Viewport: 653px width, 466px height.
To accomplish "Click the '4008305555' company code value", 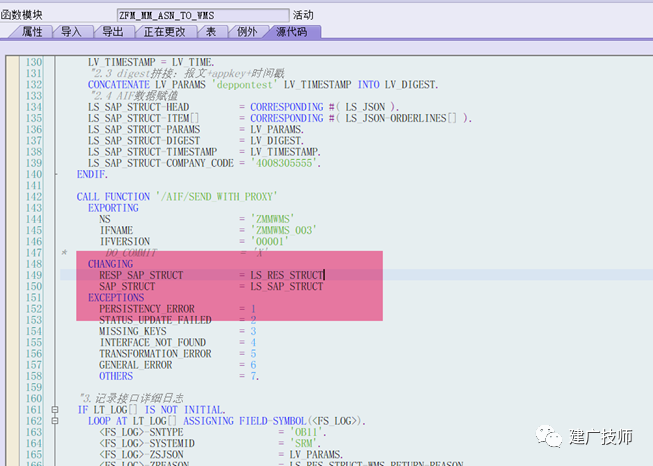I will click(x=285, y=163).
